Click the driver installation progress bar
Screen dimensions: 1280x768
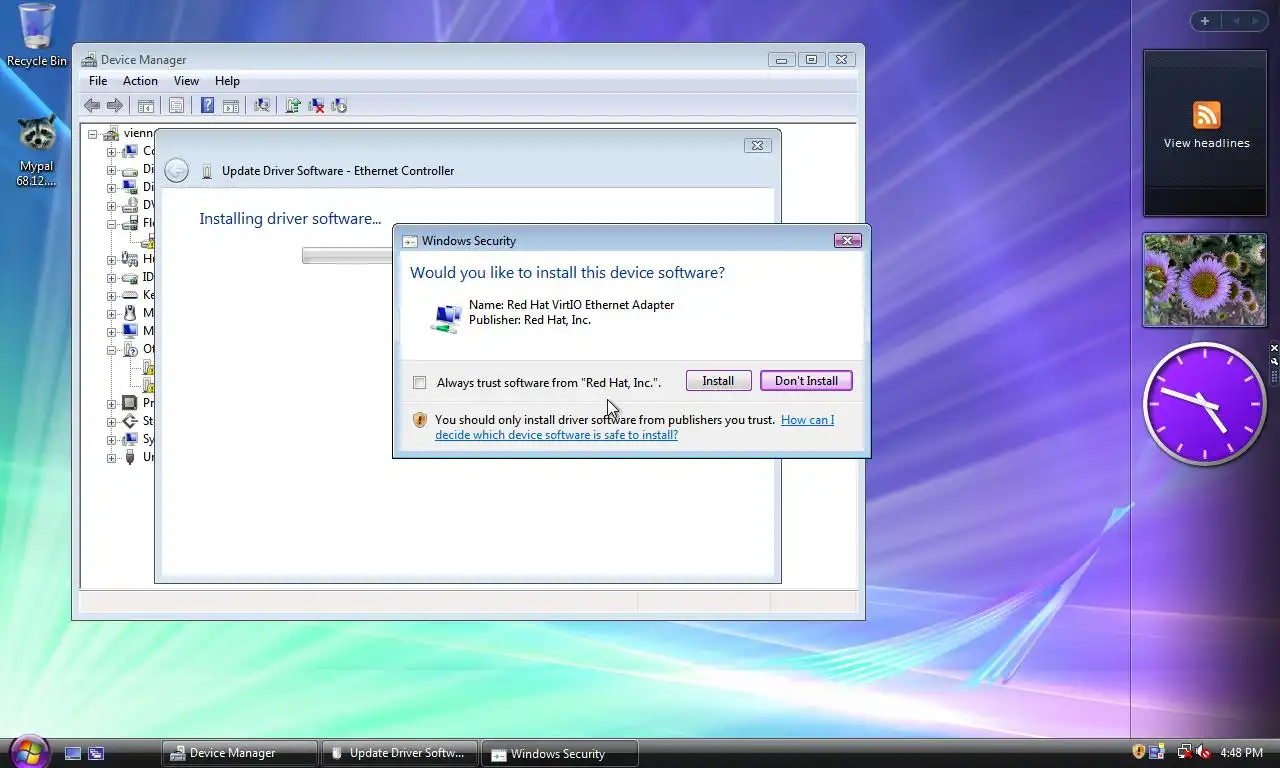coord(347,257)
